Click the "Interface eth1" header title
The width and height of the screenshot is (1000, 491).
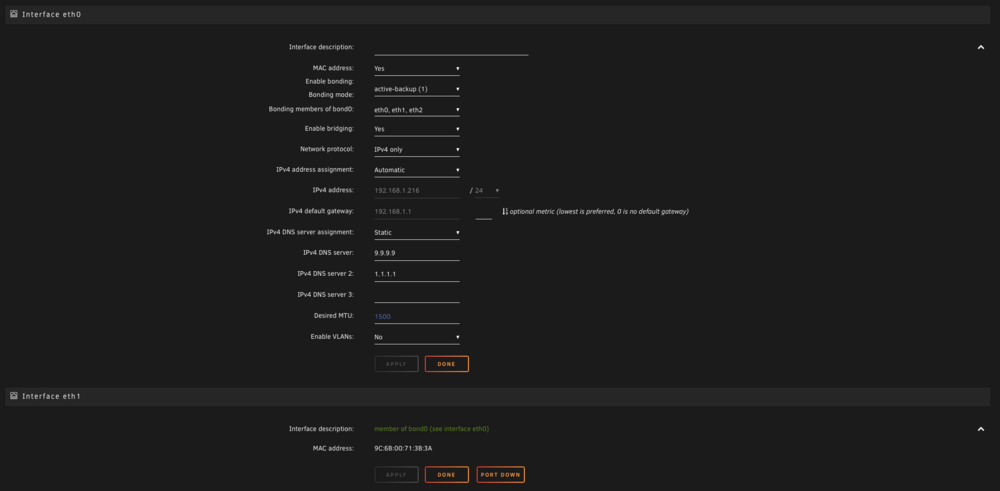click(52, 396)
